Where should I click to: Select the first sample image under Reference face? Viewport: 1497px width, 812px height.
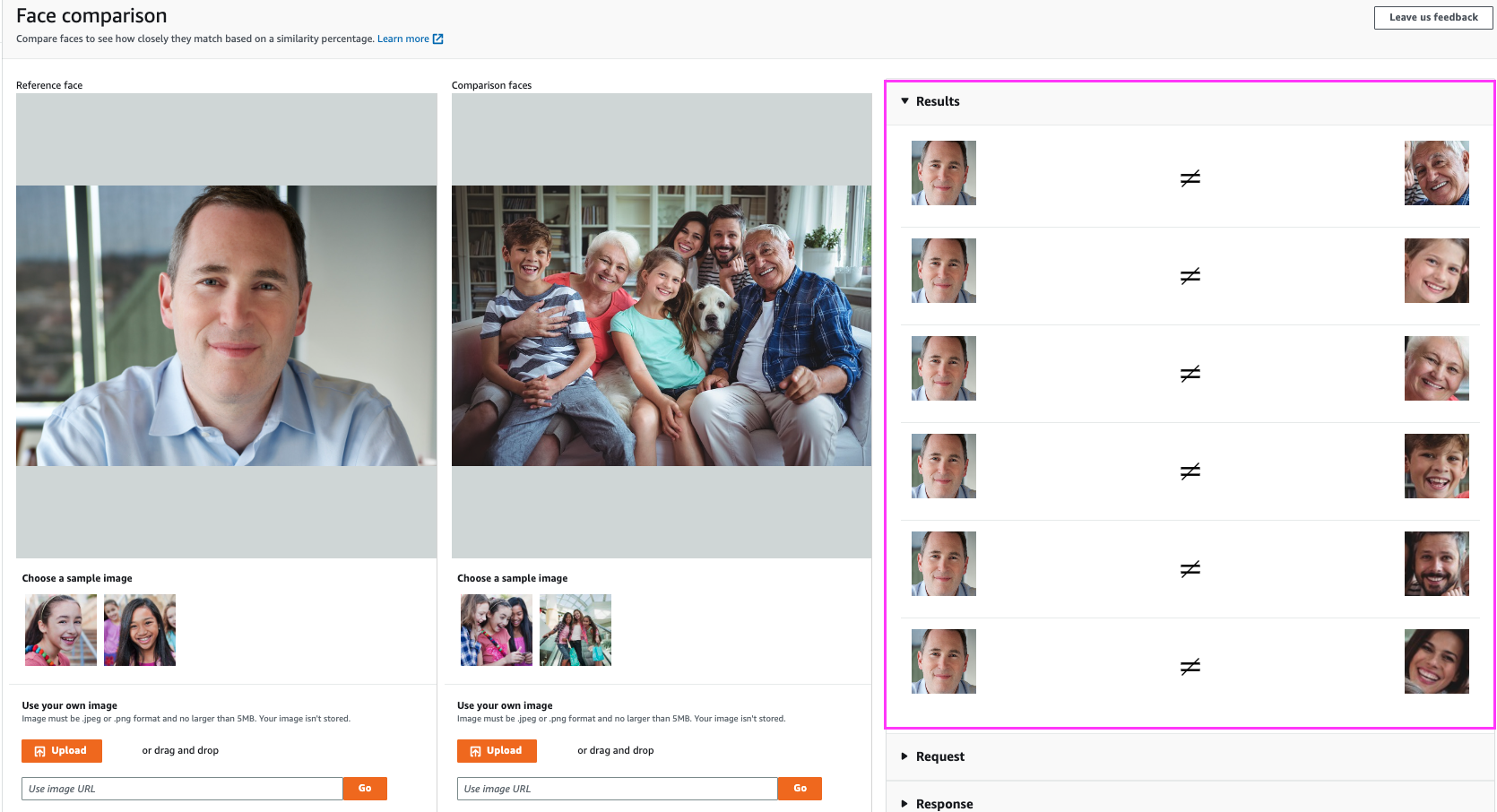[60, 629]
